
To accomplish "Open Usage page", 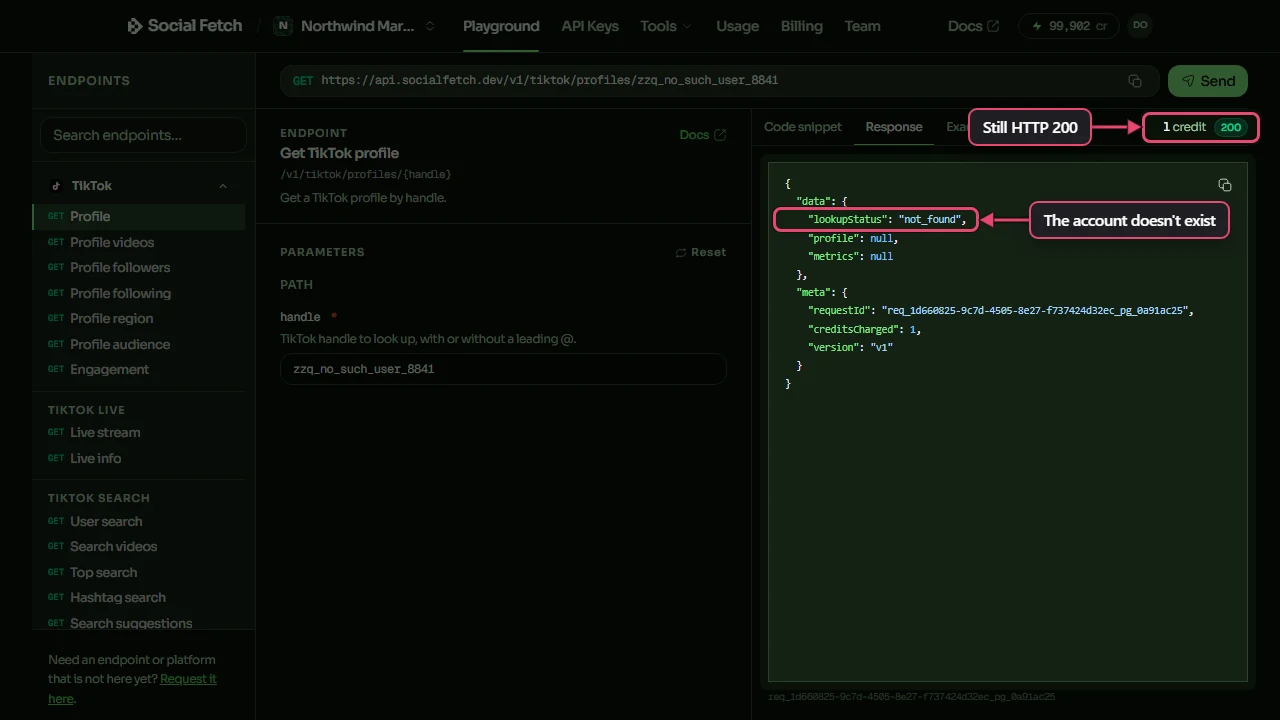I will click(x=738, y=26).
